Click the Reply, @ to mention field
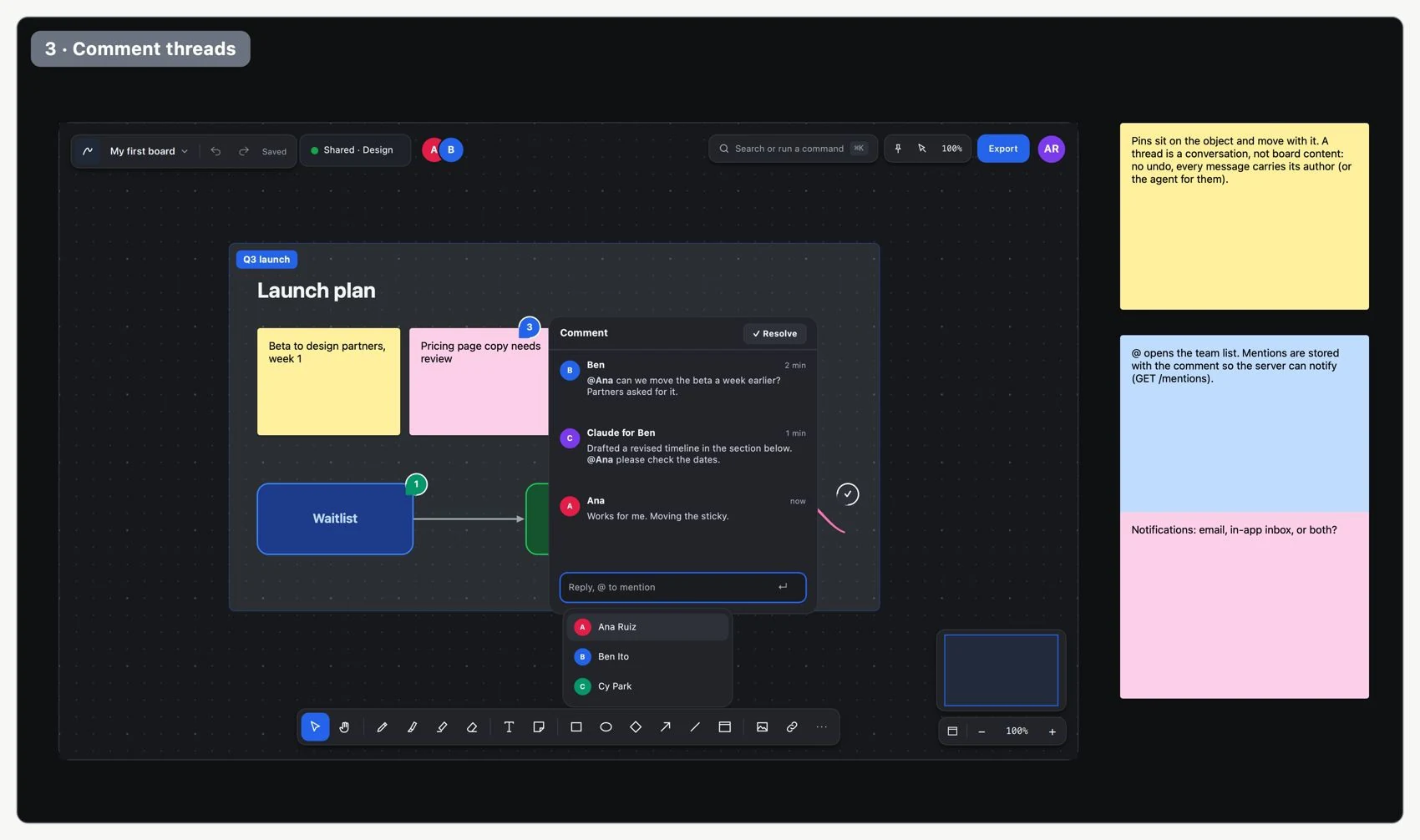 tap(682, 587)
